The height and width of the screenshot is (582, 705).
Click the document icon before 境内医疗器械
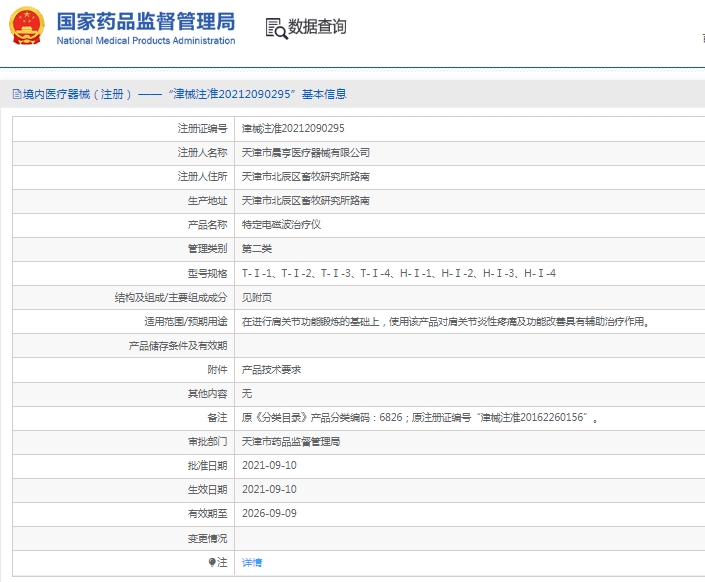pyautogui.click(x=17, y=94)
